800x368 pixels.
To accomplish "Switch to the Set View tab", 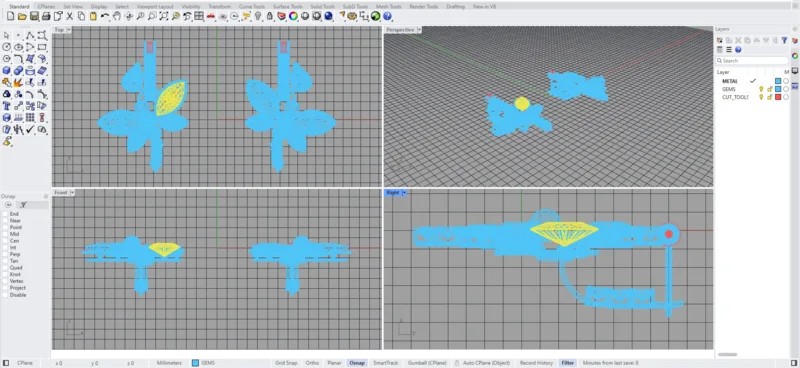I will [73, 7].
